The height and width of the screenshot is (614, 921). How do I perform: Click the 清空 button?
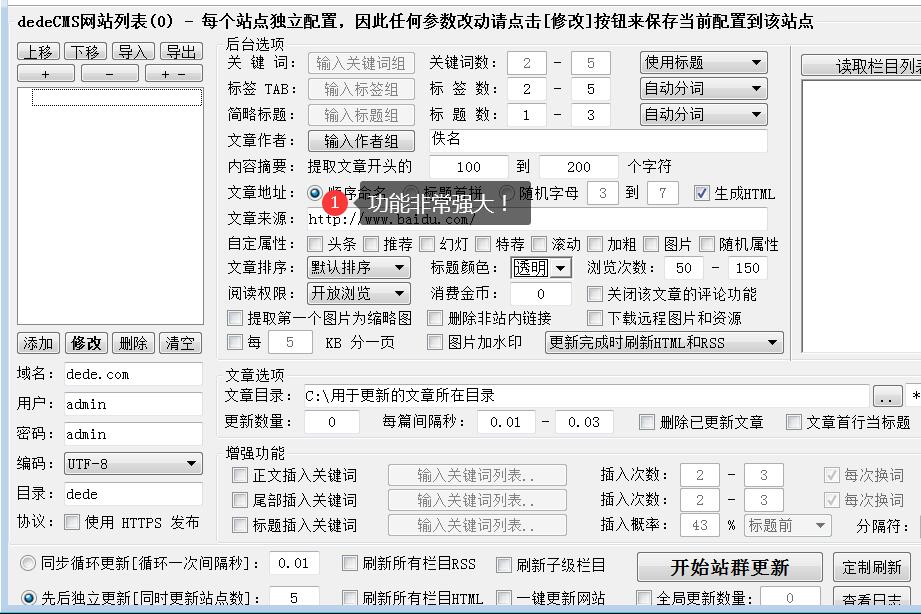pos(180,343)
